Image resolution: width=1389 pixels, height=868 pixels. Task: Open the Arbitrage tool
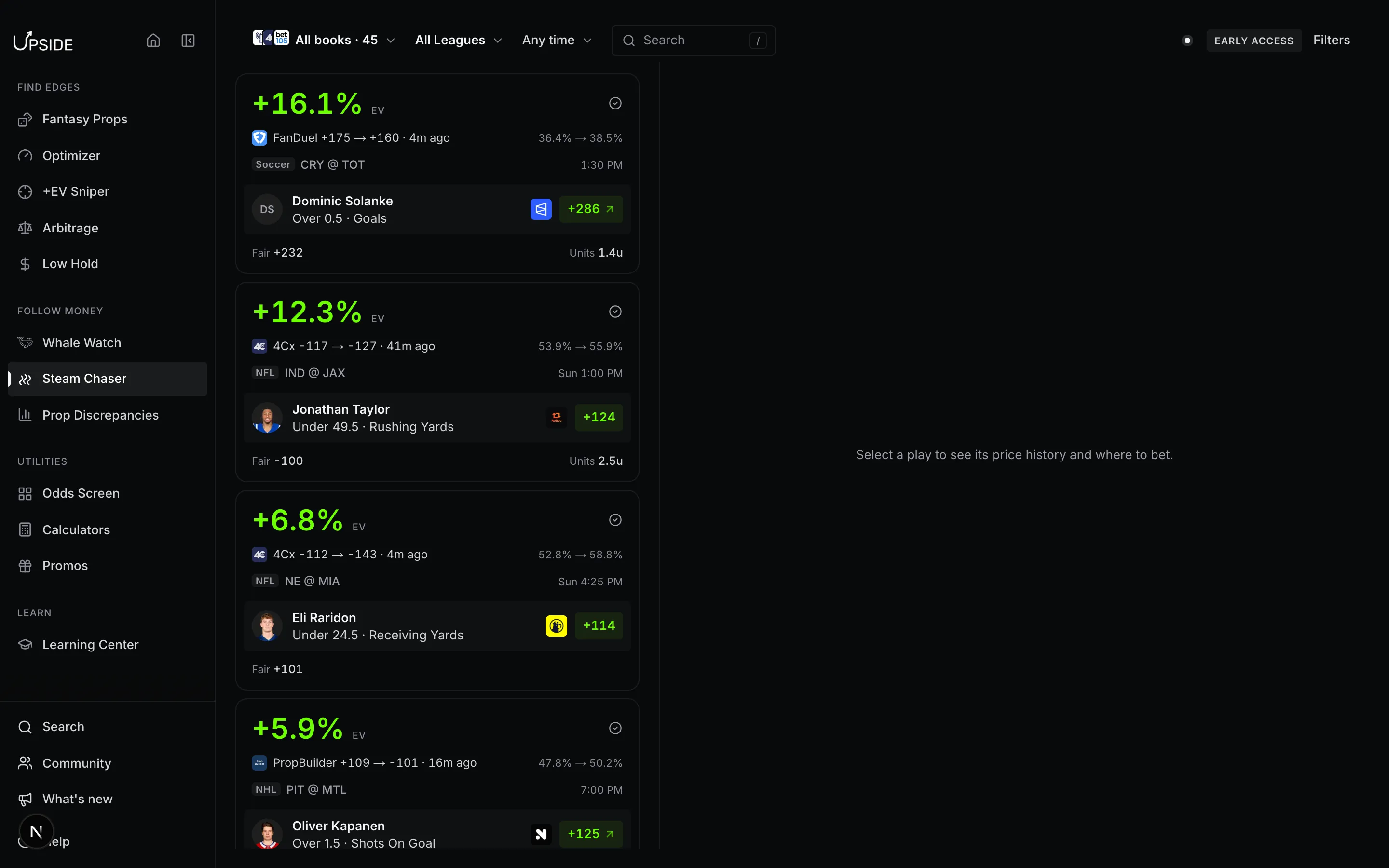(x=108, y=228)
